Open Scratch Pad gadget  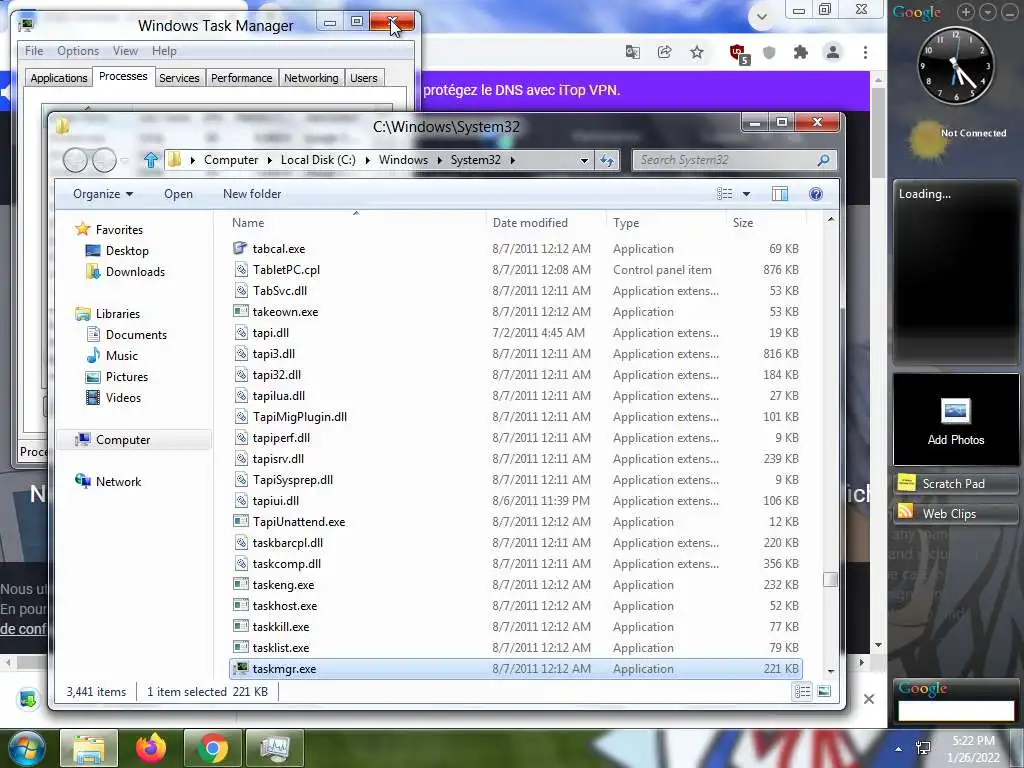pos(955,483)
